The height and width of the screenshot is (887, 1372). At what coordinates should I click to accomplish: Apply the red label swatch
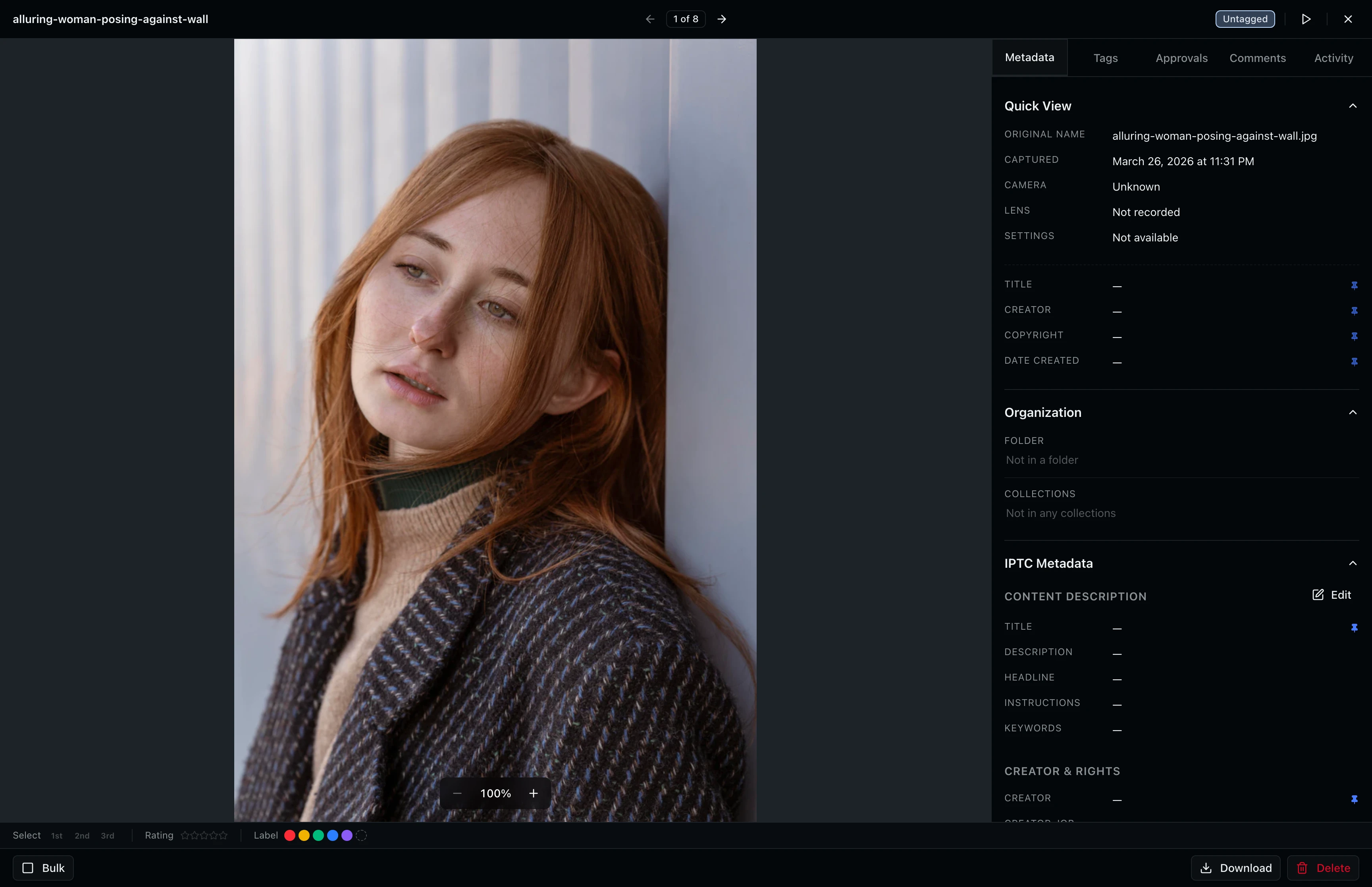(289, 835)
